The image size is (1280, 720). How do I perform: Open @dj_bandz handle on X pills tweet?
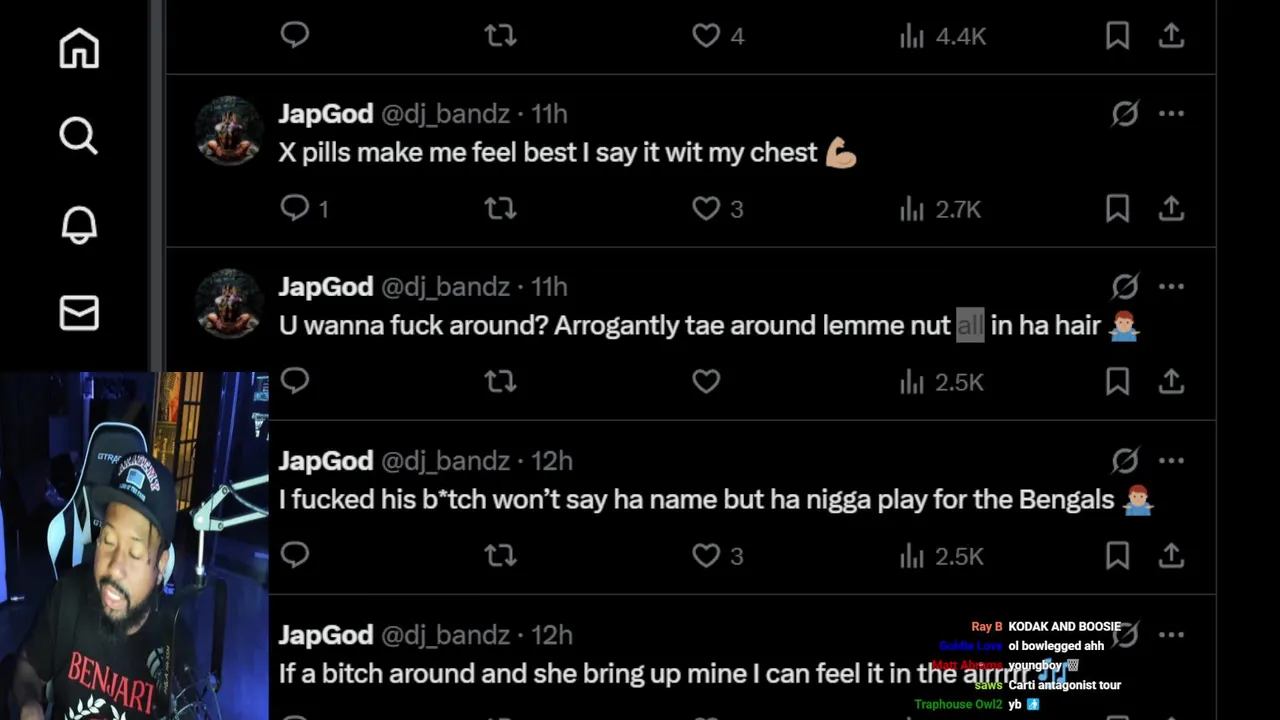[445, 114]
